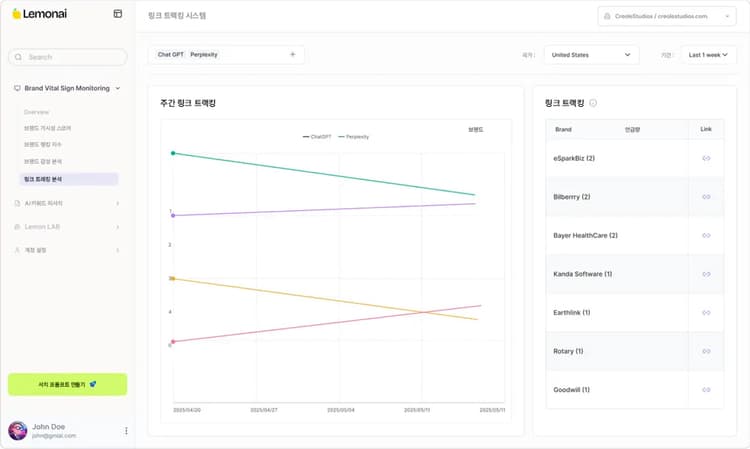Click the John Doe profile avatar
750x449 pixels.
pos(18,431)
